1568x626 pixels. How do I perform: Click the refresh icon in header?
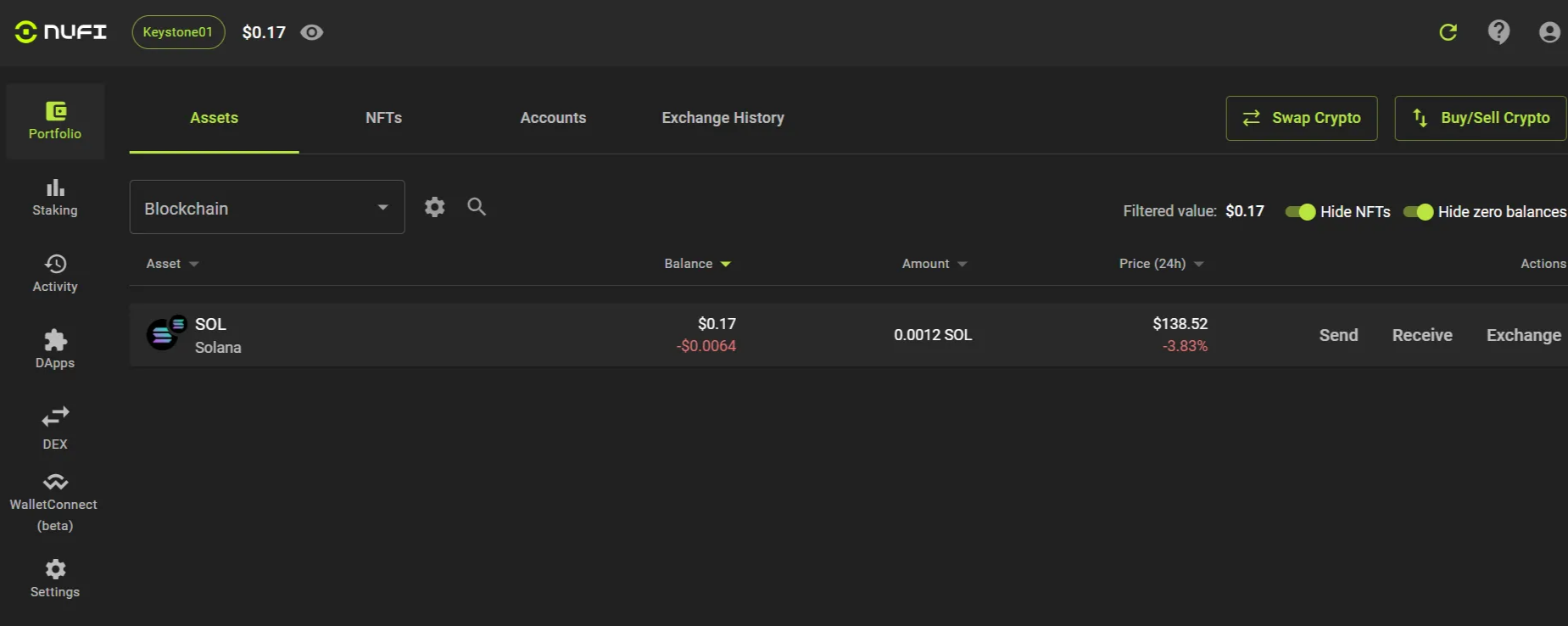point(1448,32)
